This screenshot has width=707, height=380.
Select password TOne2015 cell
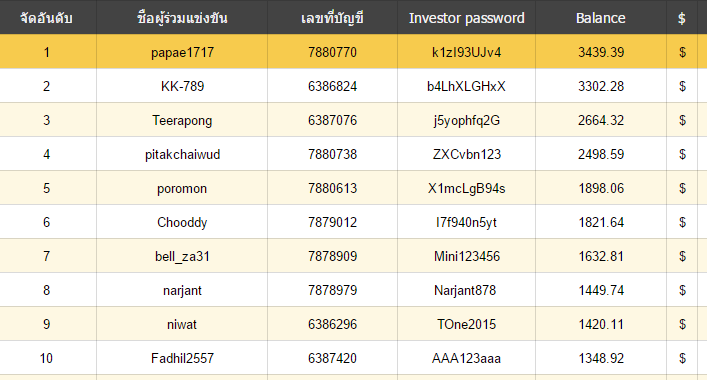(467, 324)
